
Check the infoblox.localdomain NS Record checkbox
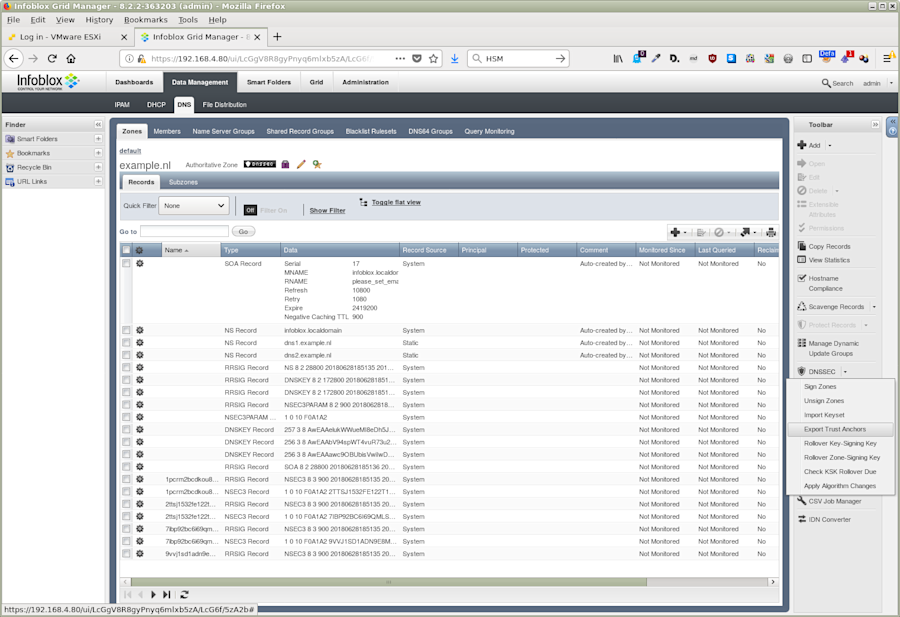(x=126, y=330)
